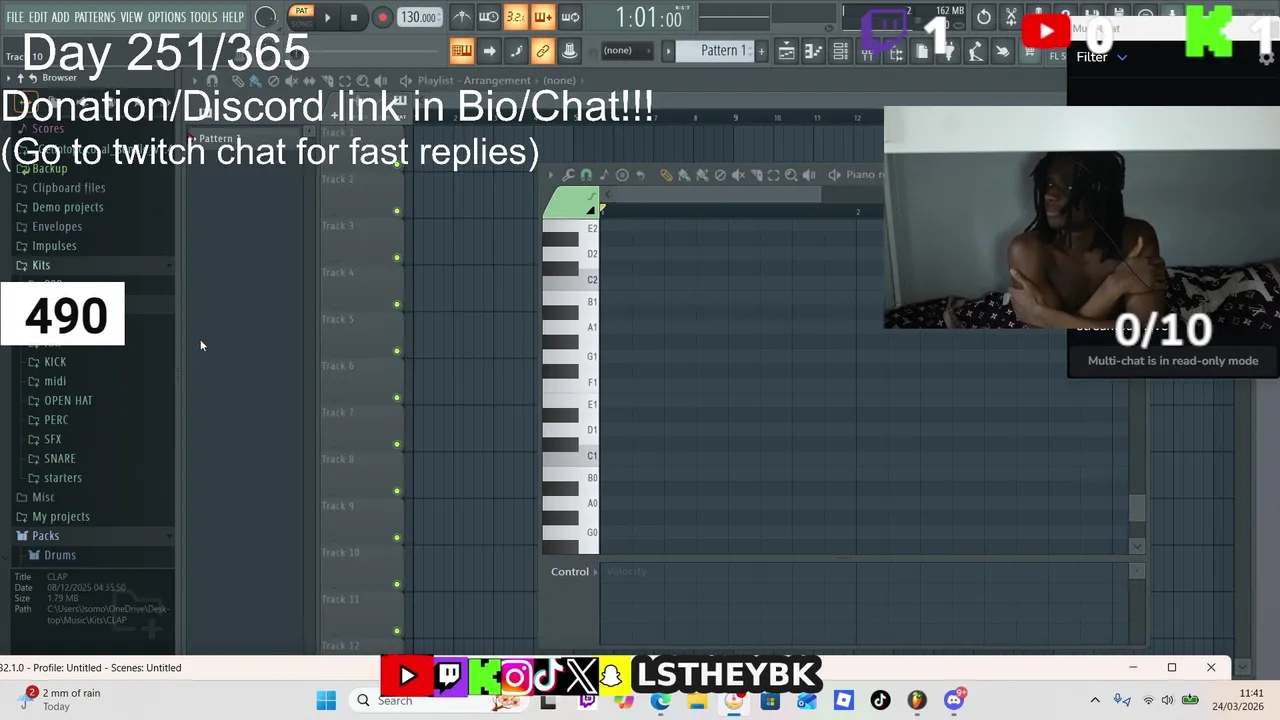Open the OPTIONS menu
This screenshot has width=1280, height=720.
tap(166, 17)
